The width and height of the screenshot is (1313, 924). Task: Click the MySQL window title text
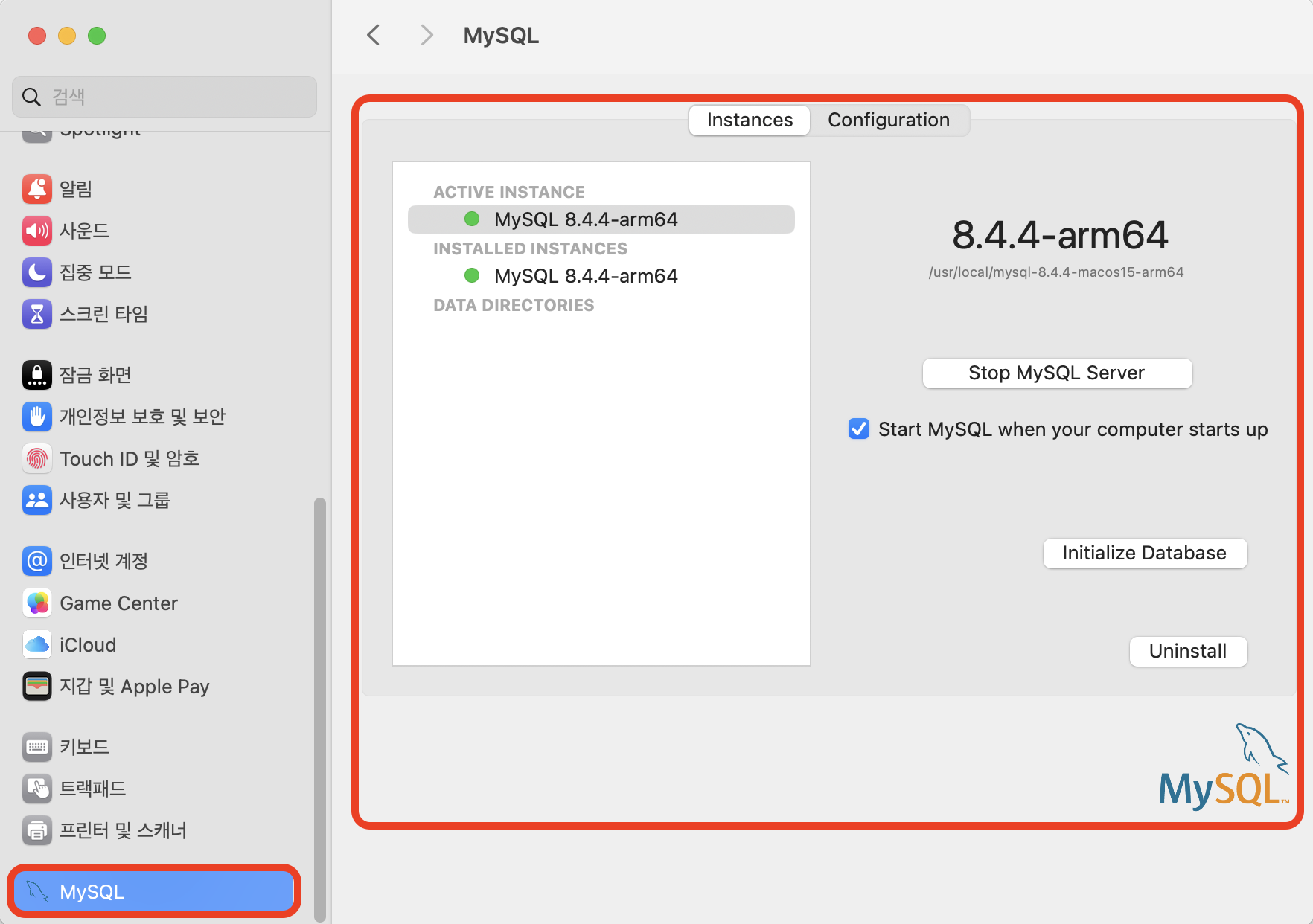501,35
